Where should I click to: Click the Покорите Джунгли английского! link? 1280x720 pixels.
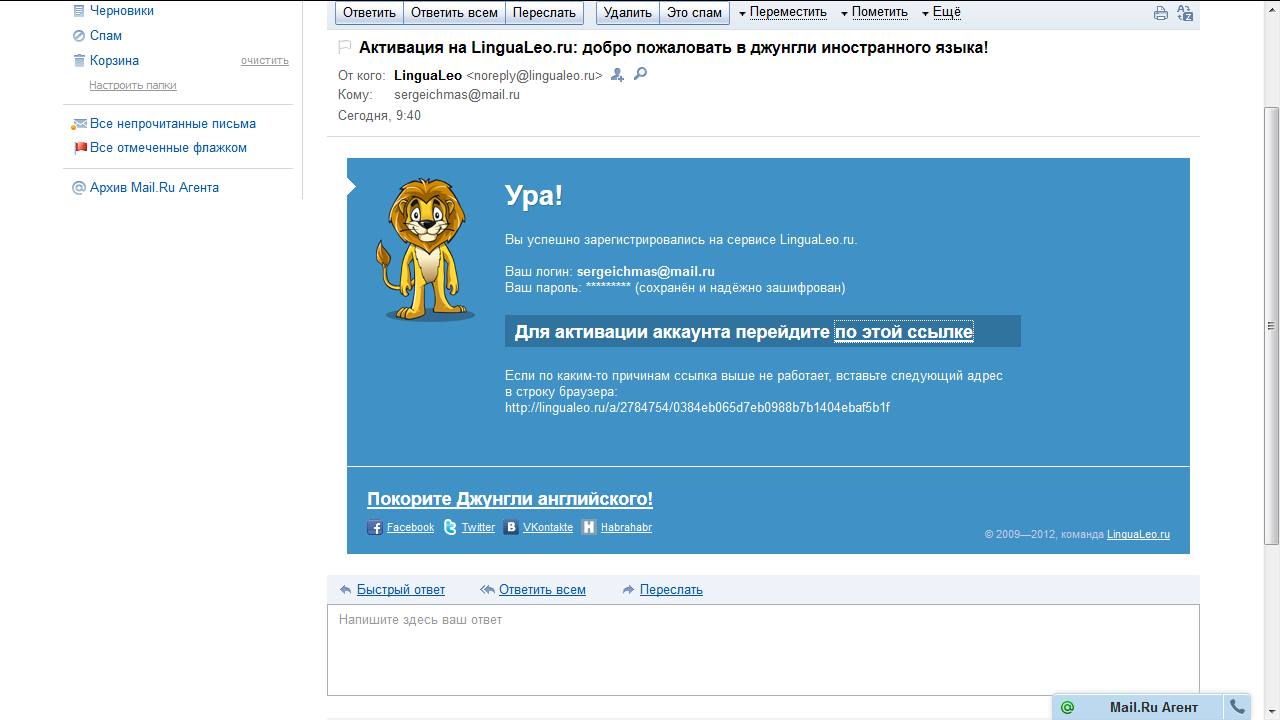510,499
